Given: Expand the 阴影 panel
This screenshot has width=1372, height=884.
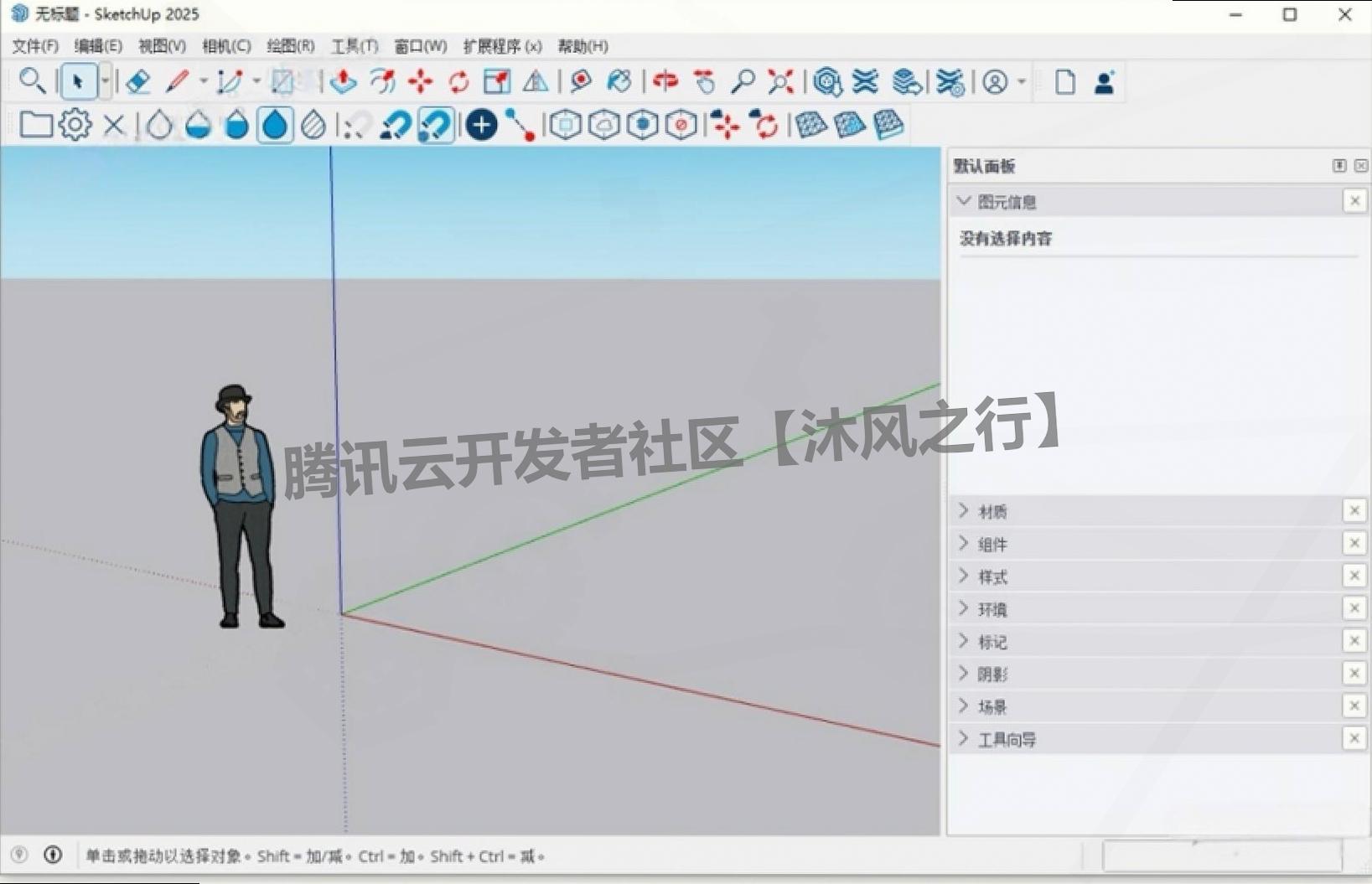Looking at the screenshot, I should coord(964,674).
